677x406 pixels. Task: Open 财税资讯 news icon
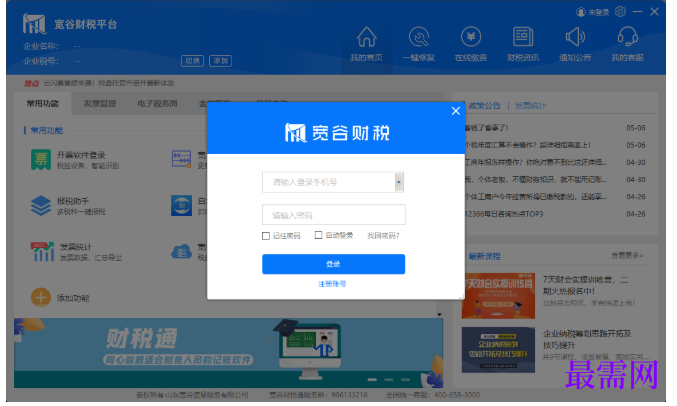click(523, 37)
